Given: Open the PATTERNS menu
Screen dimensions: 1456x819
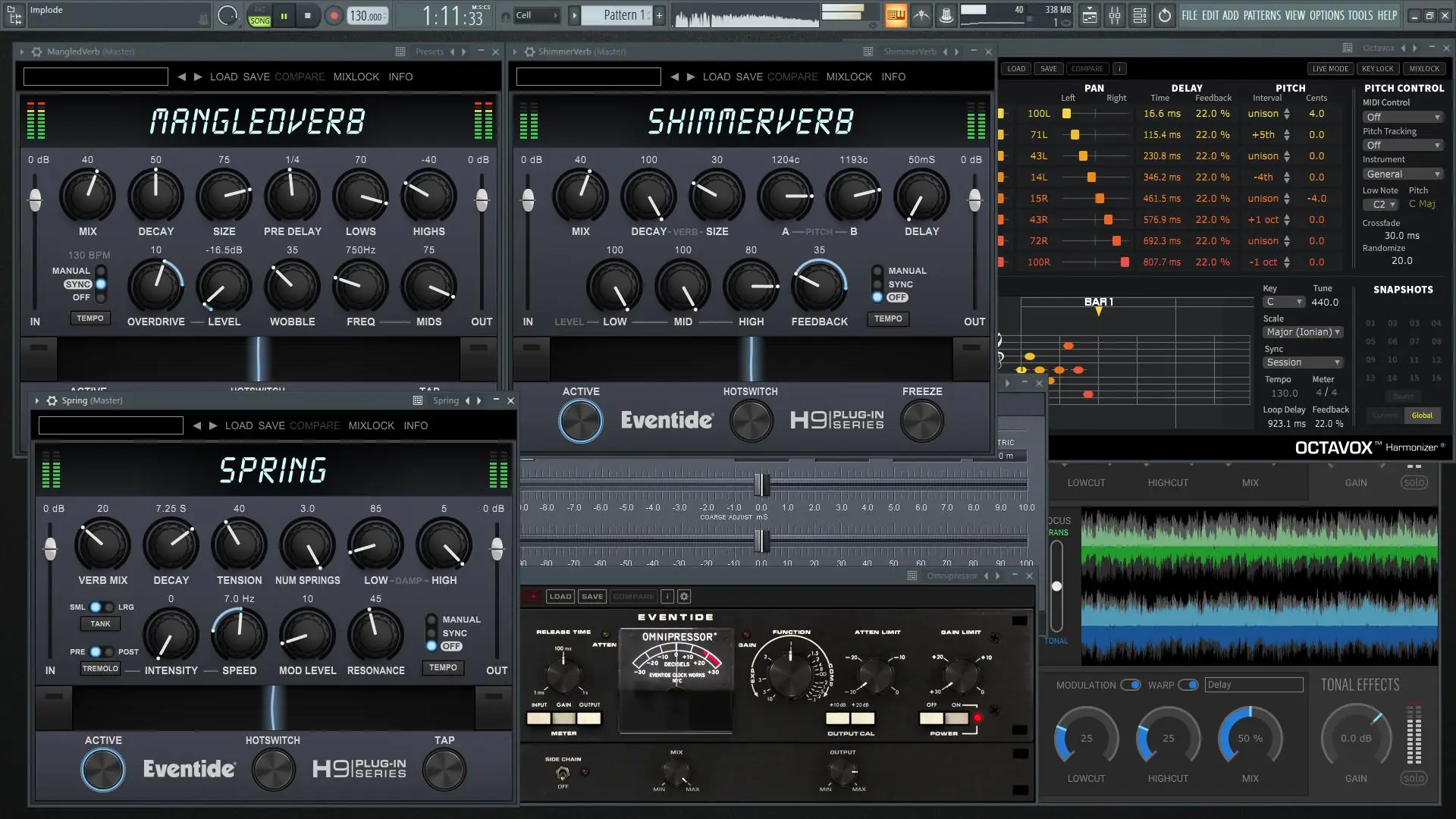Looking at the screenshot, I should coord(1262,15).
